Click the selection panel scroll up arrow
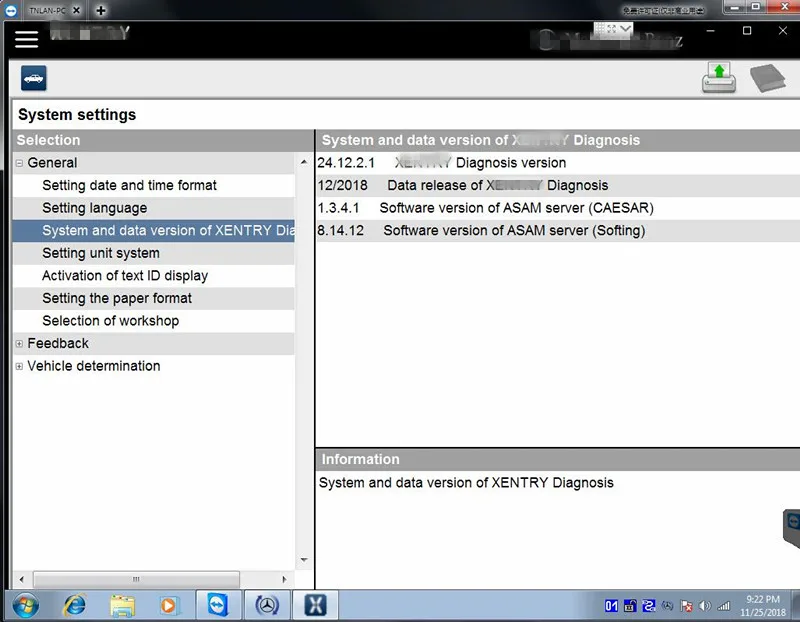The image size is (800, 622). pyautogui.click(x=304, y=162)
